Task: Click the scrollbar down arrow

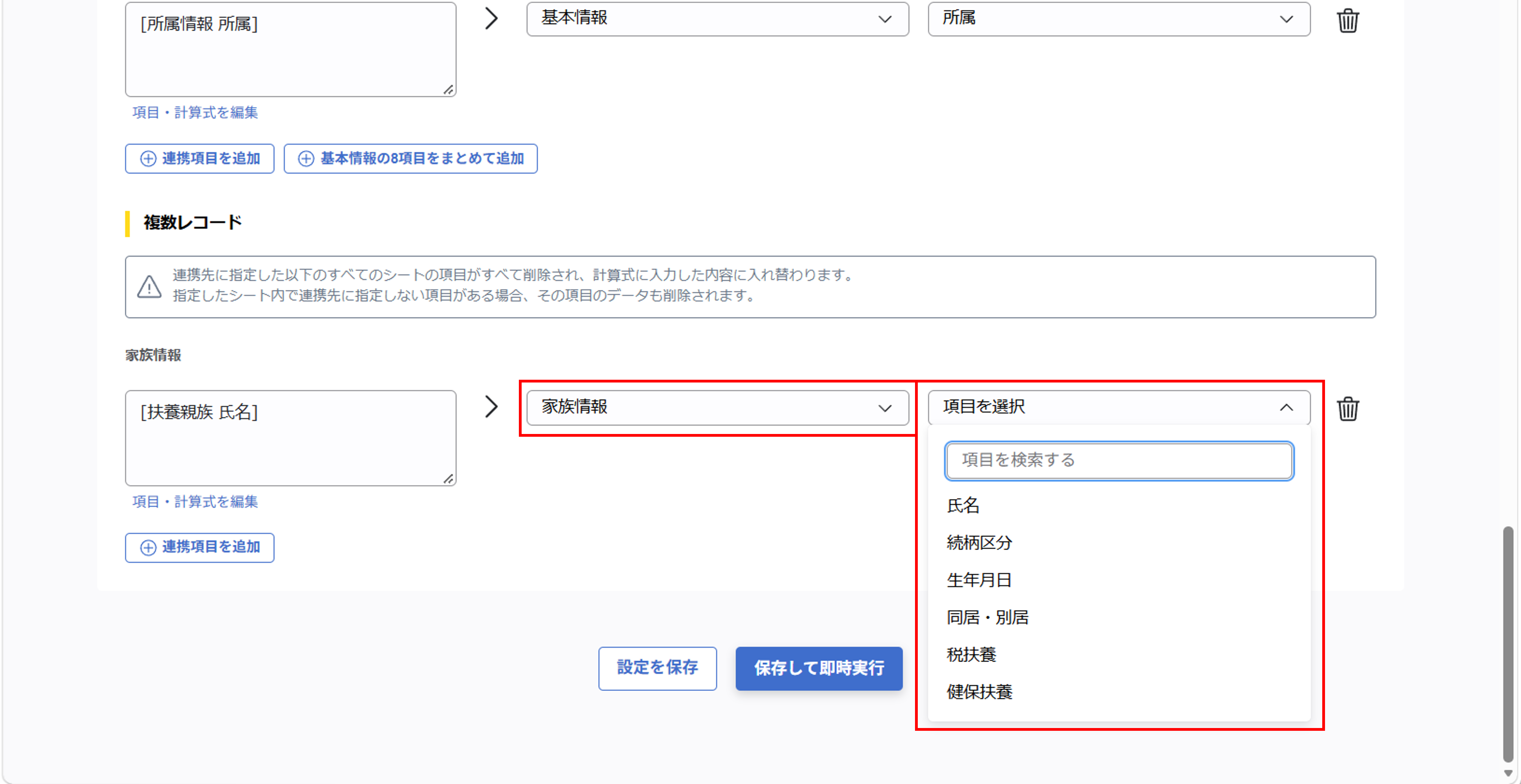Action: (1508, 773)
